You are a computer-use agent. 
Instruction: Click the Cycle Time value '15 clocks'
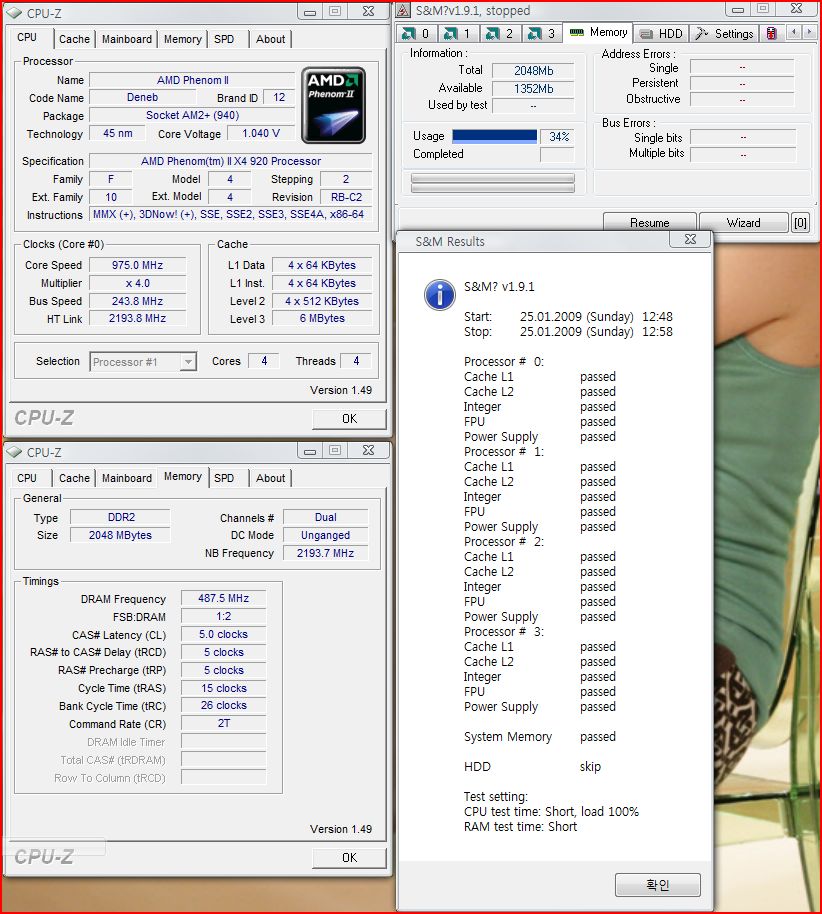[x=223, y=688]
